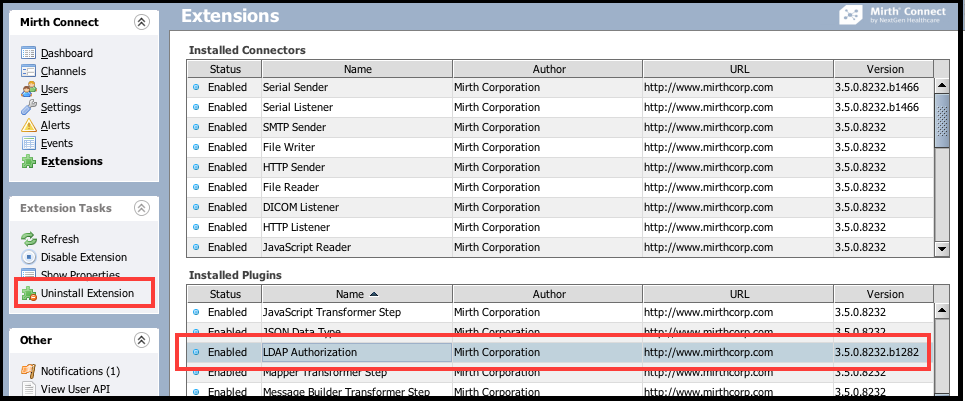Viewport: 965px width, 401px height.
Task: Sort connectors by Version column header
Action: [x=885, y=69]
